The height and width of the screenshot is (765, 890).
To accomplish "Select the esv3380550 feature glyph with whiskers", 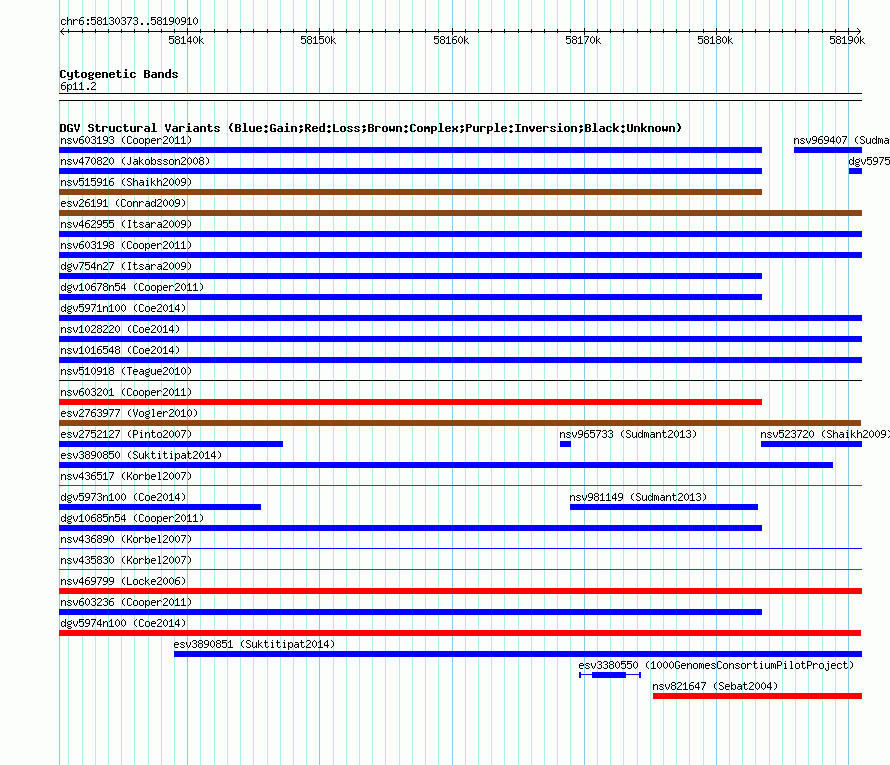I will (610, 675).
